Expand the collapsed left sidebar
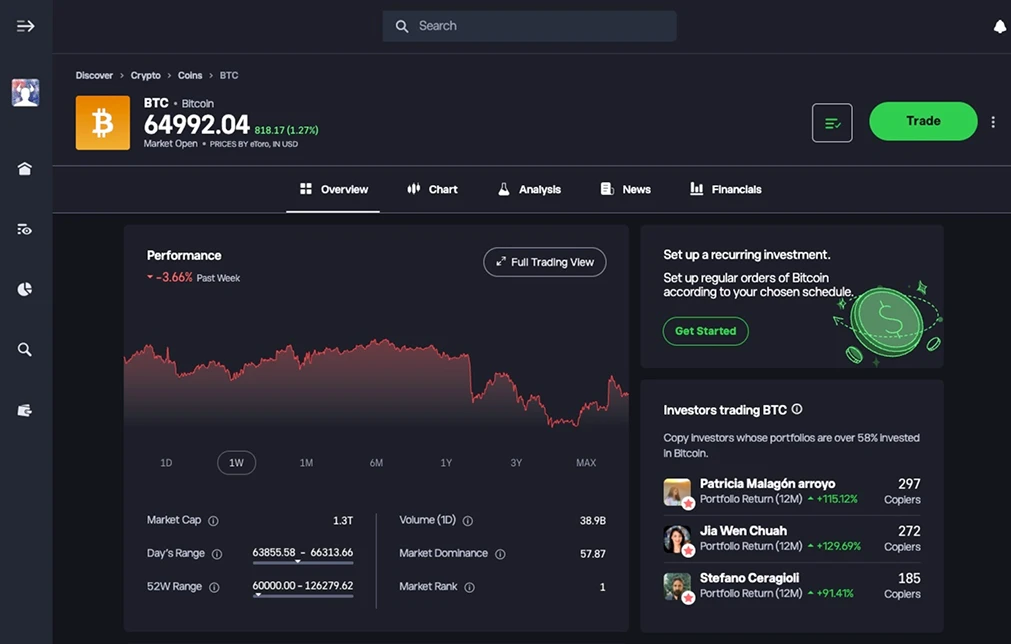Screen dimensions: 1011x644 point(25,26)
